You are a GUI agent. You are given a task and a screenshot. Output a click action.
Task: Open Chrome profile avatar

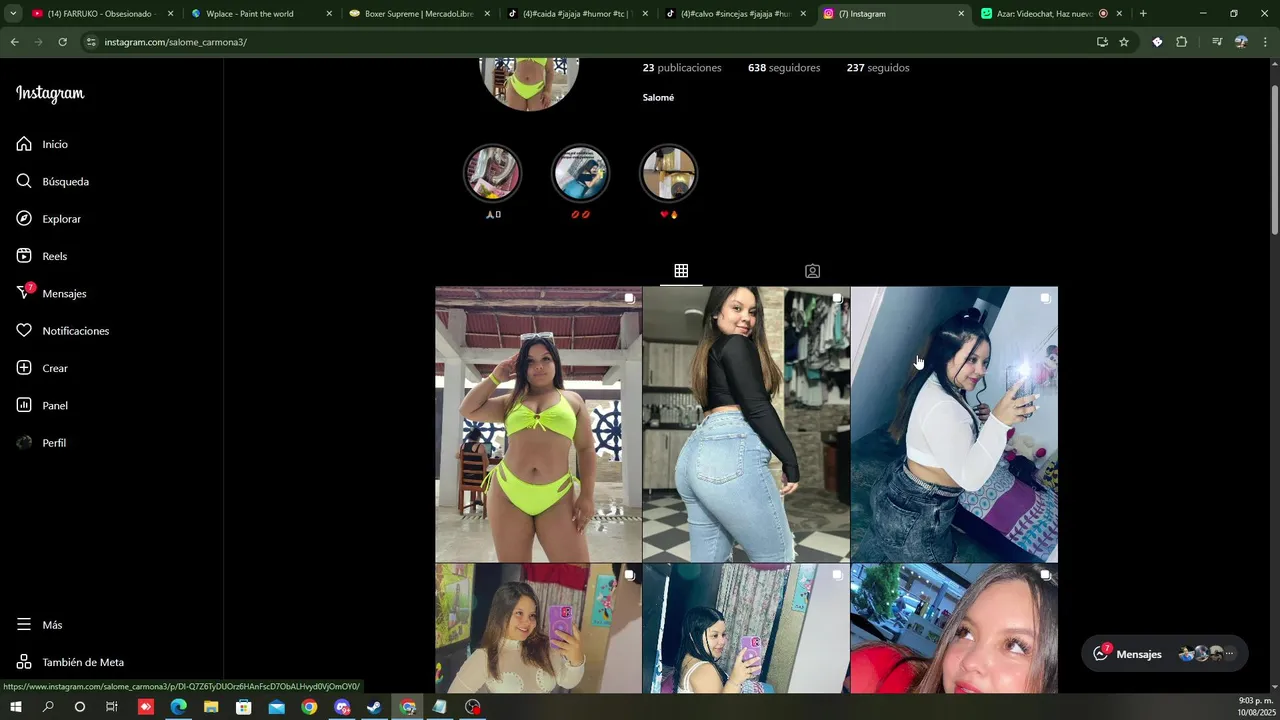click(x=1241, y=42)
